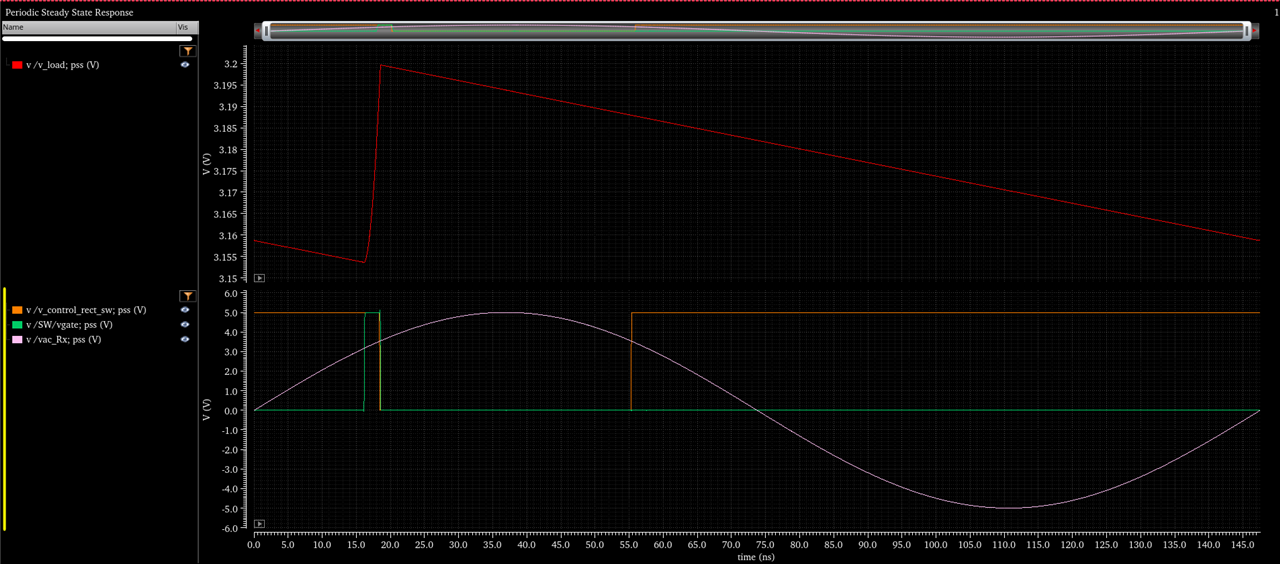Click the play arrow icon in bottom strip
Screen dimensions: 1280x564
pyautogui.click(x=260, y=524)
